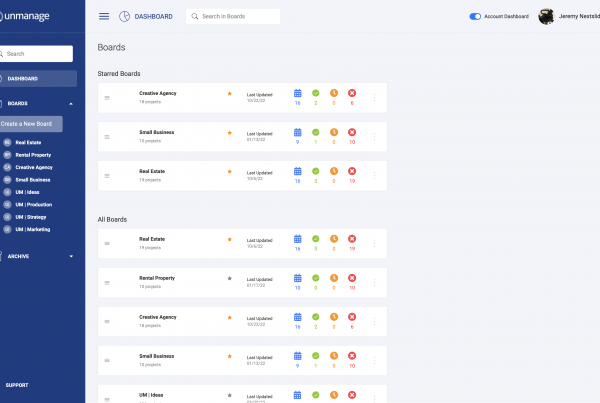
Task: Click the red X icon for Starred Real Estate
Action: [352, 171]
